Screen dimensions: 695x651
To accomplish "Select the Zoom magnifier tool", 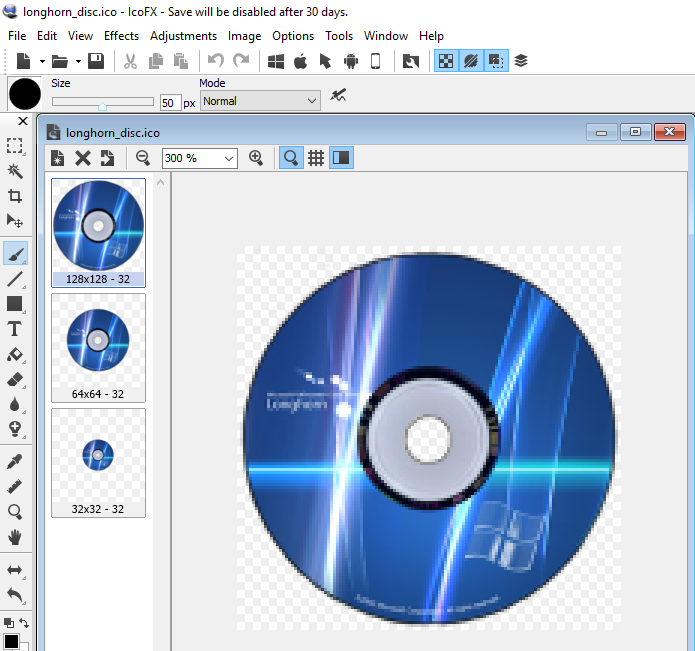I will pos(15,512).
